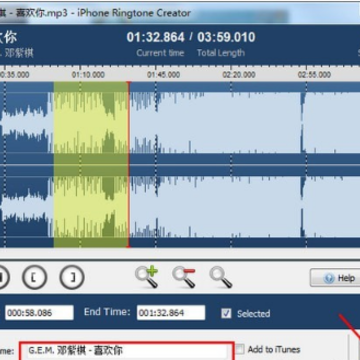Viewport: 360px width, 360px height.
Task: Click the zoom out magnifier icon
Action: 184,277
